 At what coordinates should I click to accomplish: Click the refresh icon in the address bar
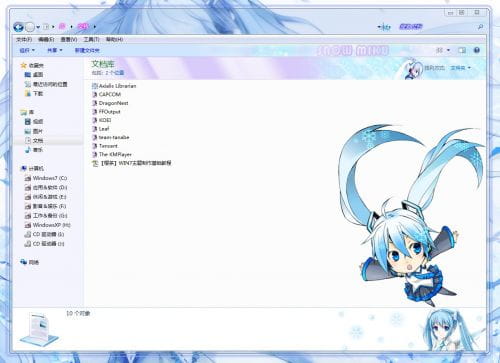point(386,27)
